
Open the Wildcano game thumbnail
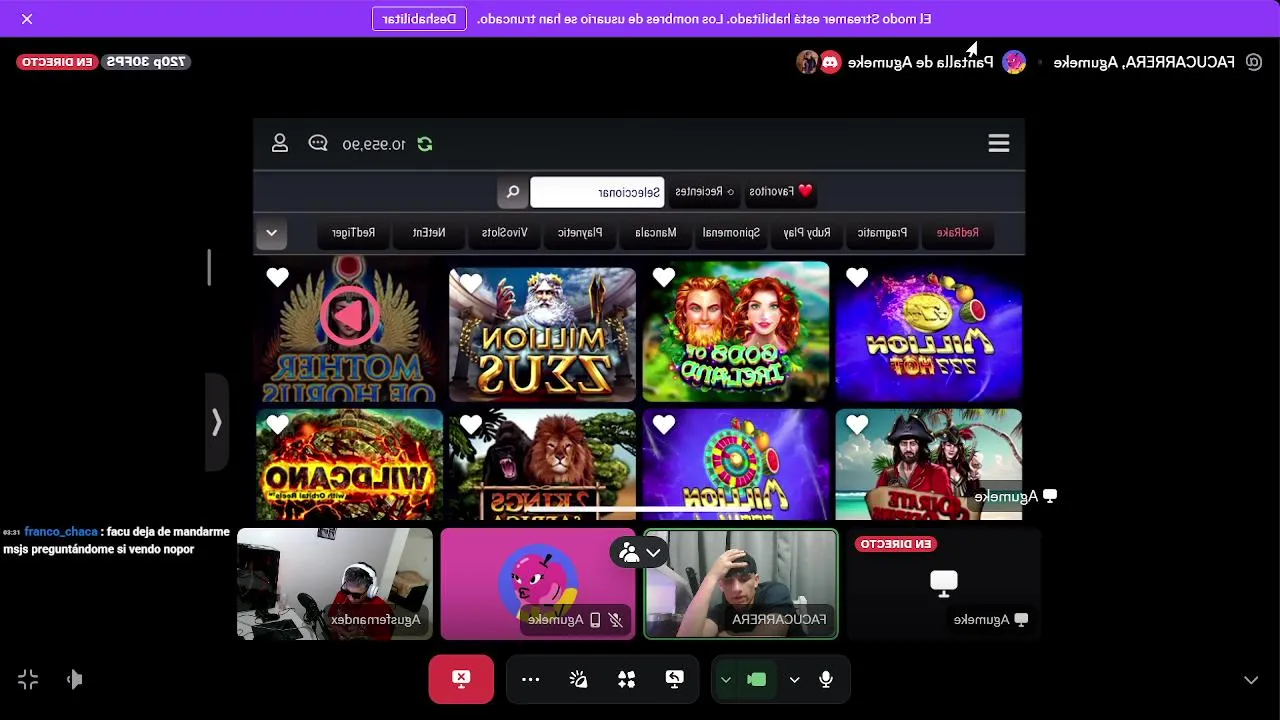349,464
